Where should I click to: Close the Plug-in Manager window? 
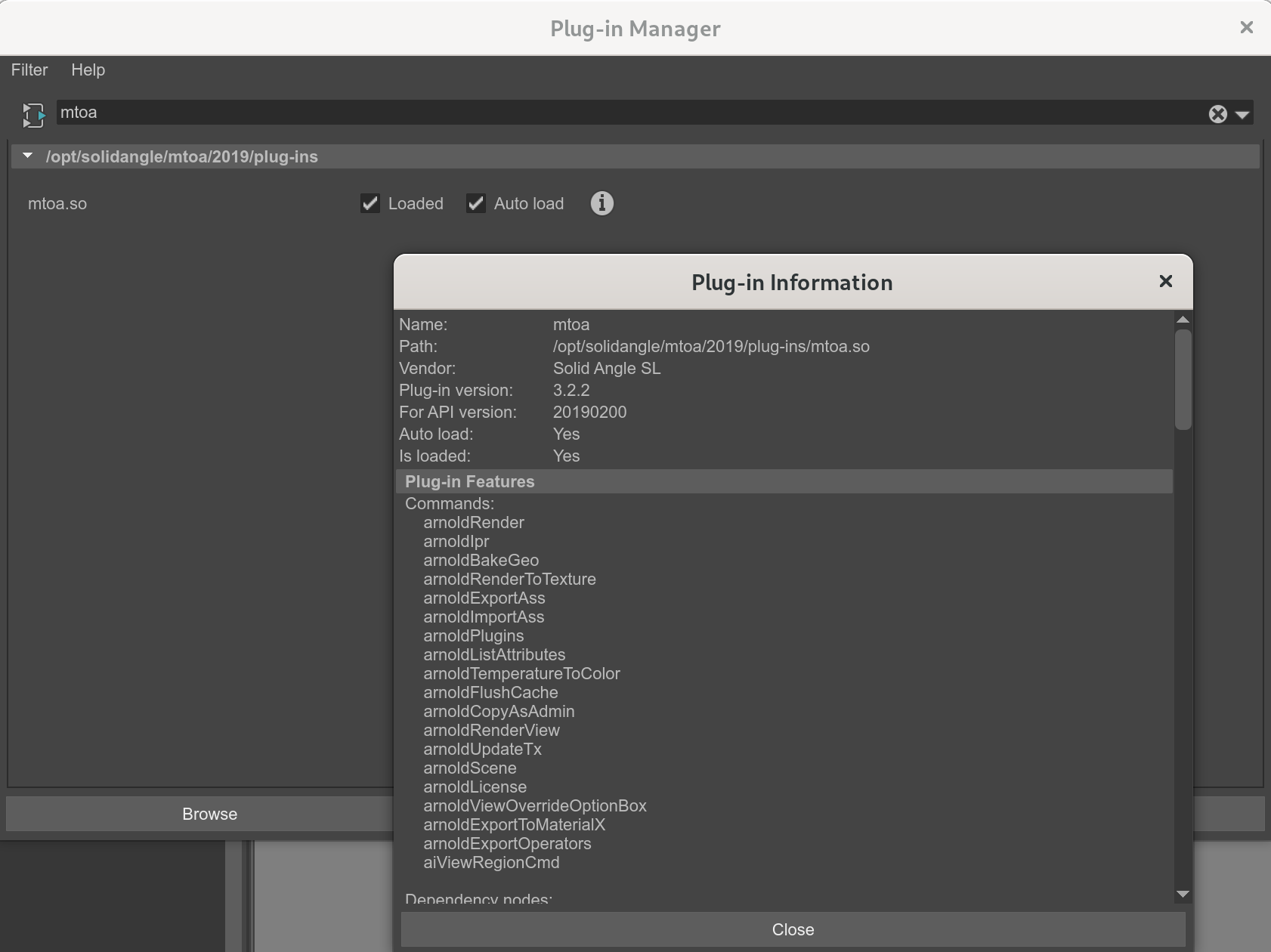(x=1247, y=27)
